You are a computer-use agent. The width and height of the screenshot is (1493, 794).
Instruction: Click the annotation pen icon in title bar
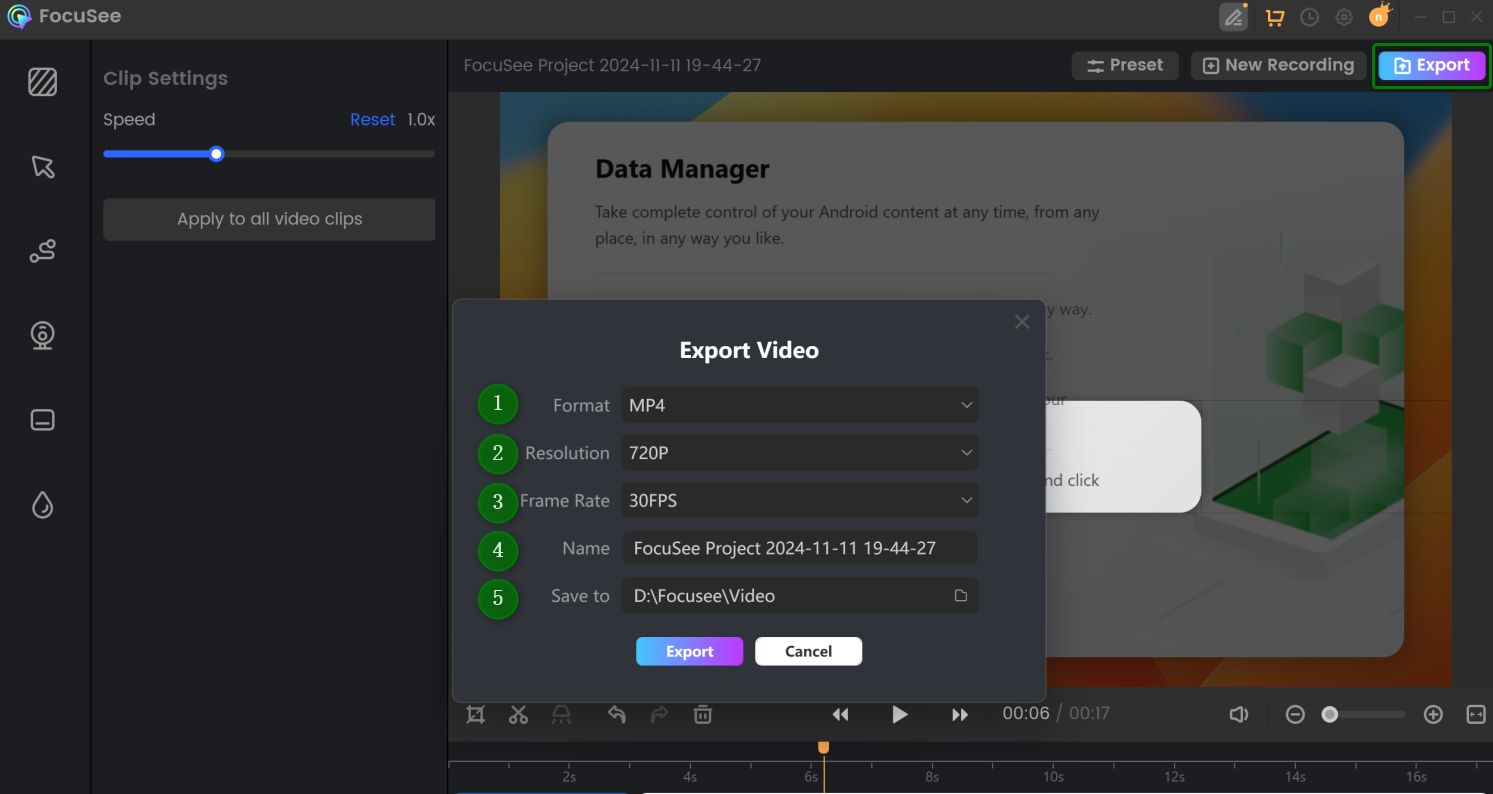click(1233, 17)
